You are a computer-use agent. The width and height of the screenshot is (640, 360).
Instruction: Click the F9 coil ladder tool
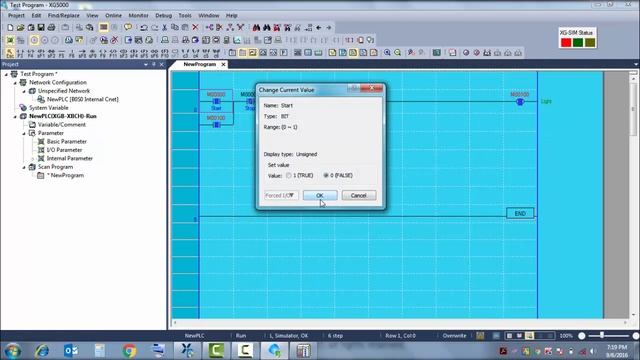[x=103, y=53]
